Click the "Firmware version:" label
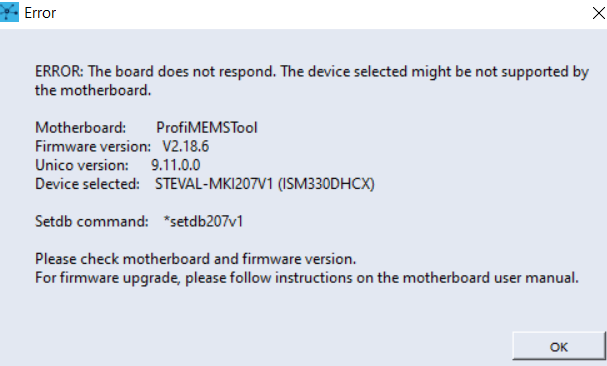This screenshot has height=366, width=607. coord(93,147)
